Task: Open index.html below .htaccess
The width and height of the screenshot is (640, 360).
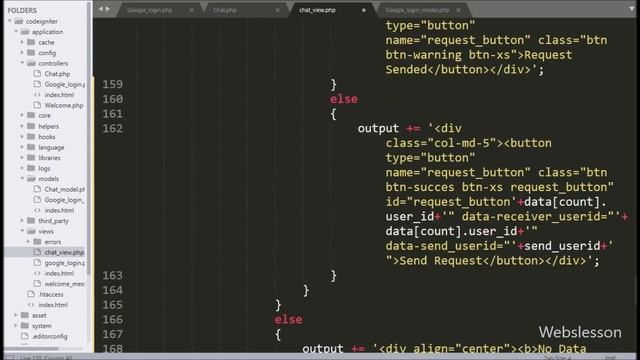Action: click(x=53, y=305)
